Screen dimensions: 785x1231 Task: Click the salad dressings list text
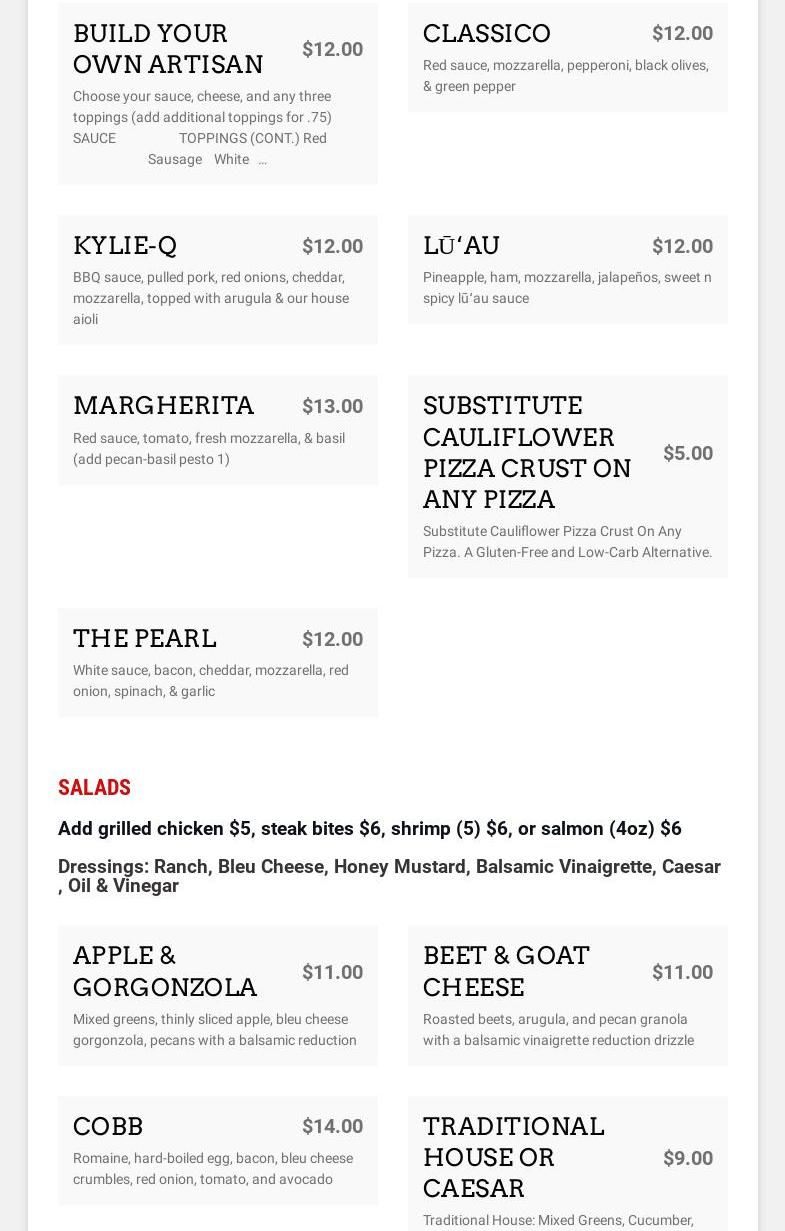pyautogui.click(x=389, y=876)
